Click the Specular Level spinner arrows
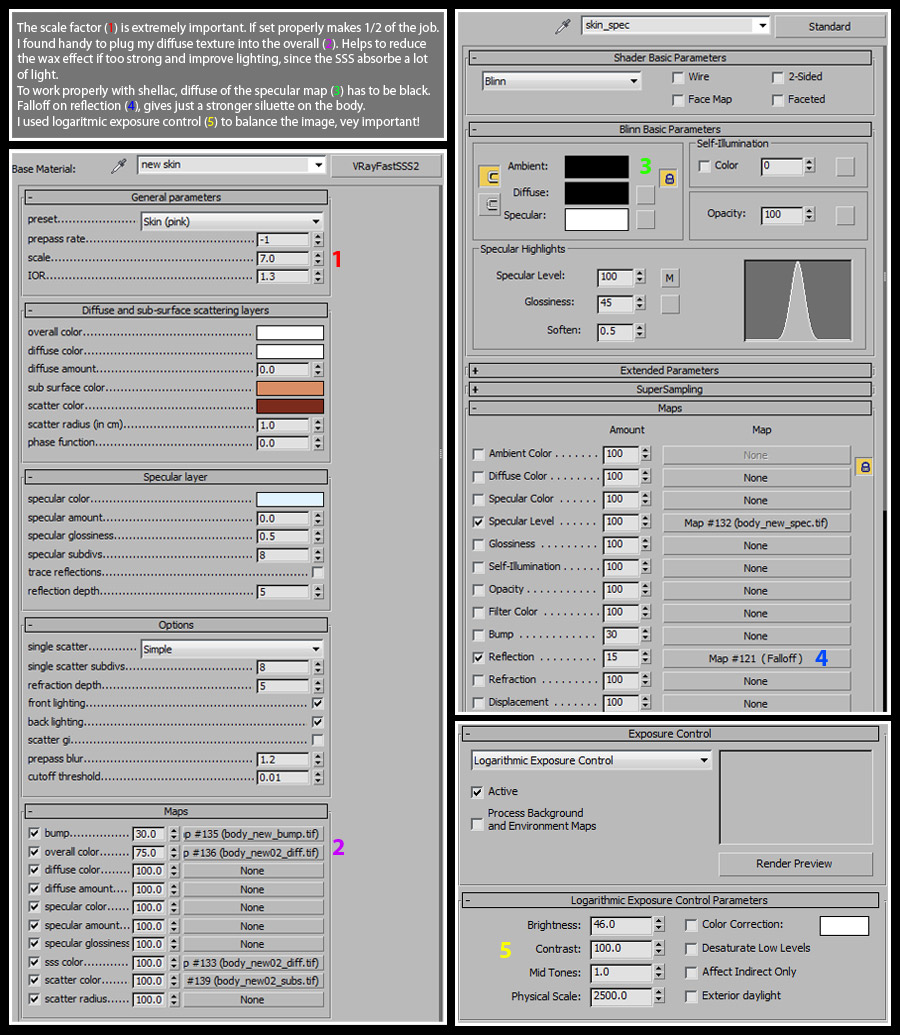The height and width of the screenshot is (1035, 900). pyautogui.click(x=640, y=277)
